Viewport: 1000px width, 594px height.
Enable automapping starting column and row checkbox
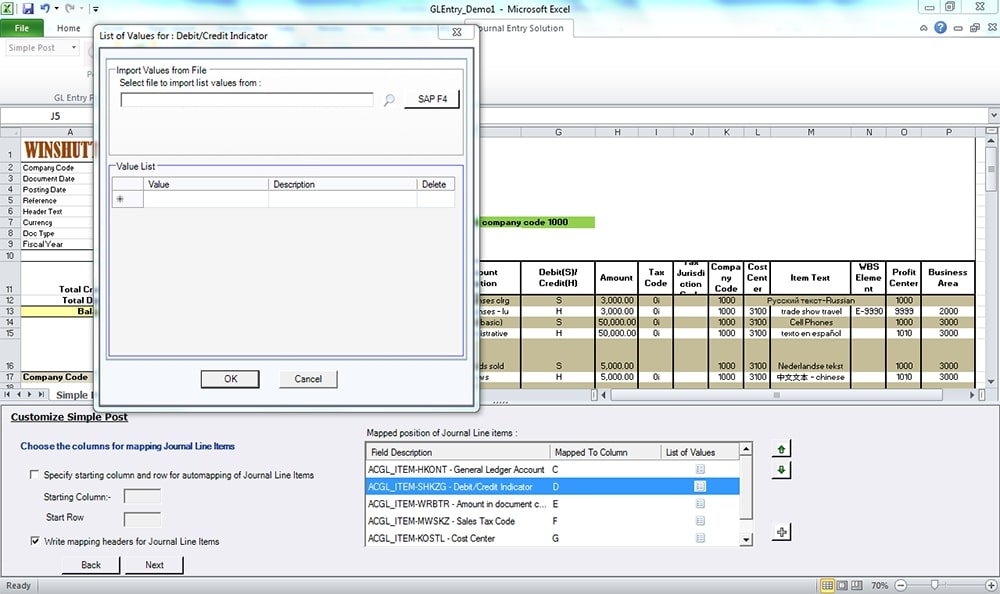36,475
